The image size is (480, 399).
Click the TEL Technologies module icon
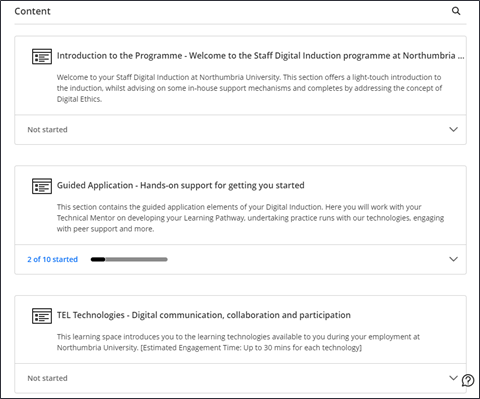[42, 316]
